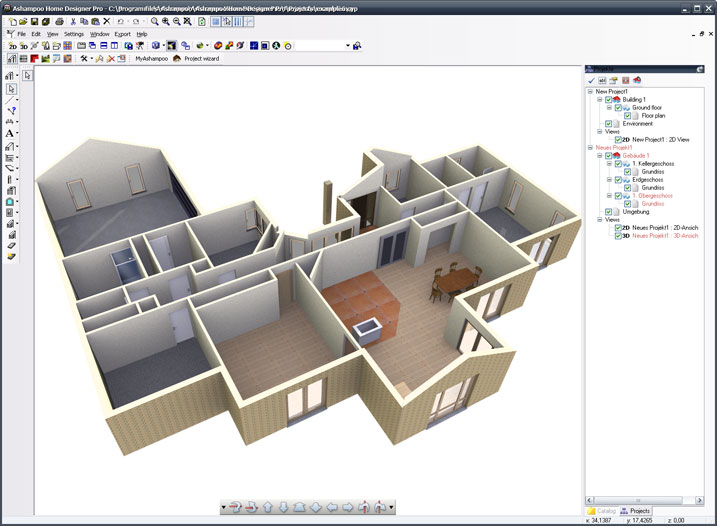Click the Project wizard button

203,59
